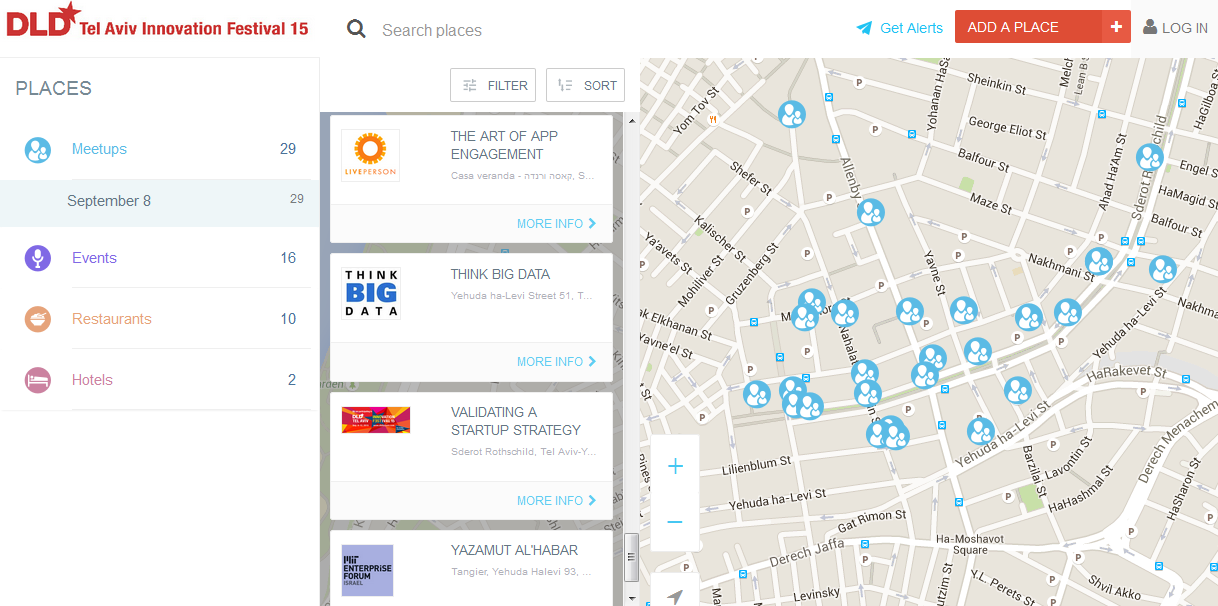Click the Casa veranda address text

tap(523, 176)
